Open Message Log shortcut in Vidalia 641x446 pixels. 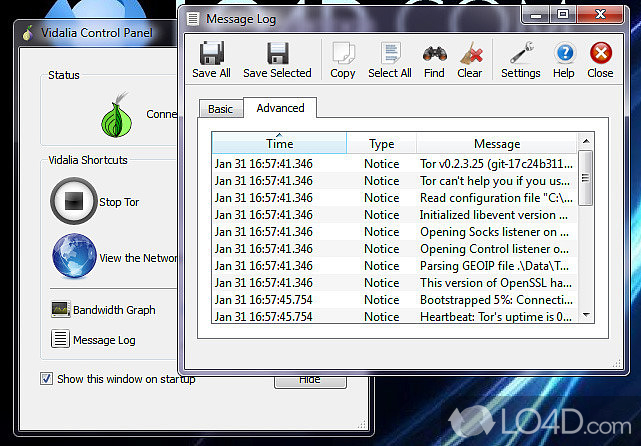(93, 339)
